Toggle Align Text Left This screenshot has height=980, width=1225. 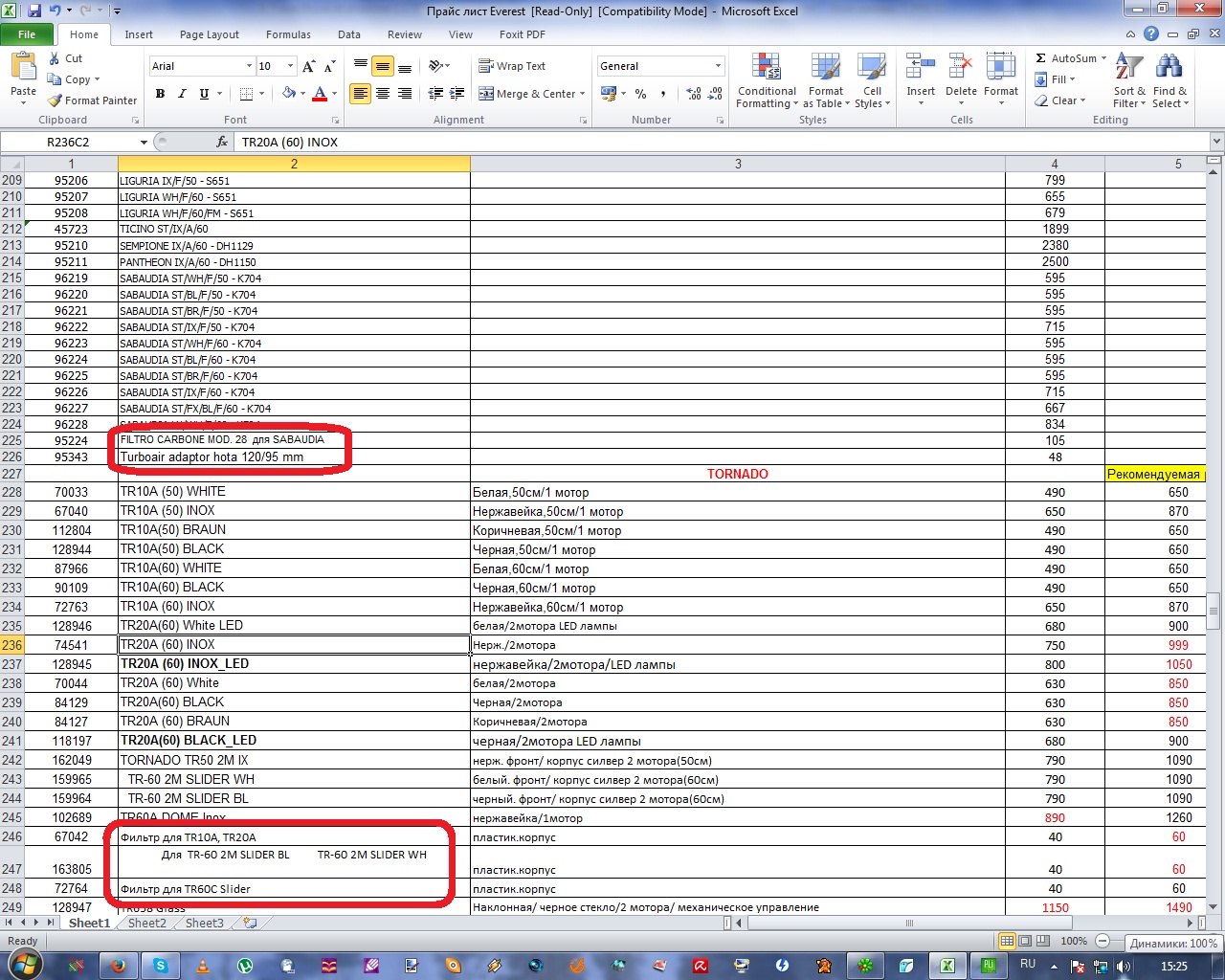(360, 94)
